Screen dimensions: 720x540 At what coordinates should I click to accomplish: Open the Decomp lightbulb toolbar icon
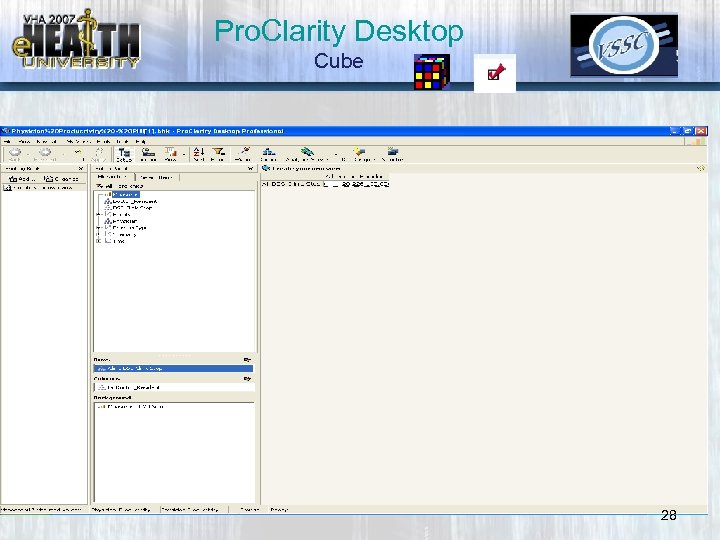tap(360, 154)
